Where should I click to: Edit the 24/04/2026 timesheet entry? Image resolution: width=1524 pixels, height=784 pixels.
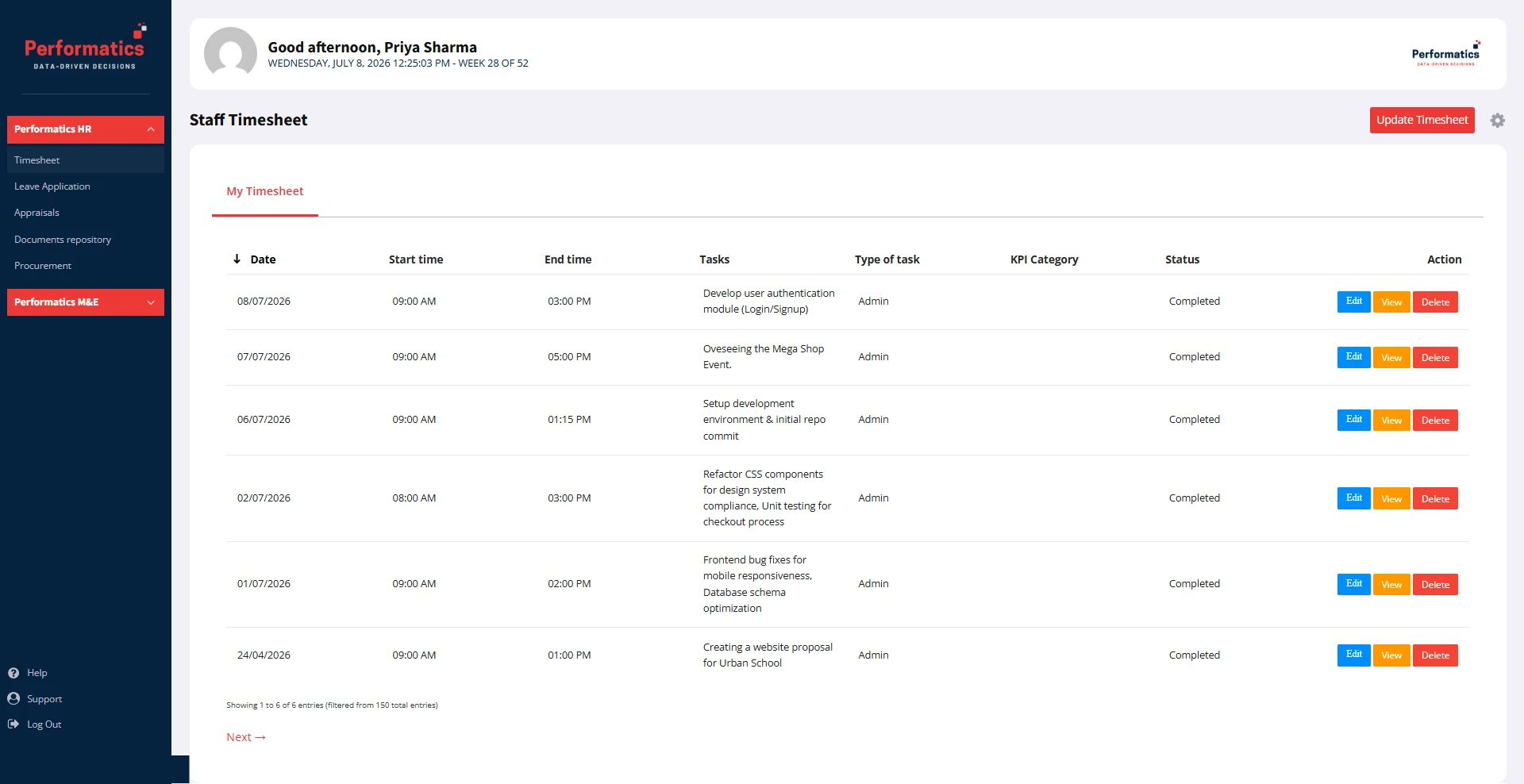click(1353, 655)
